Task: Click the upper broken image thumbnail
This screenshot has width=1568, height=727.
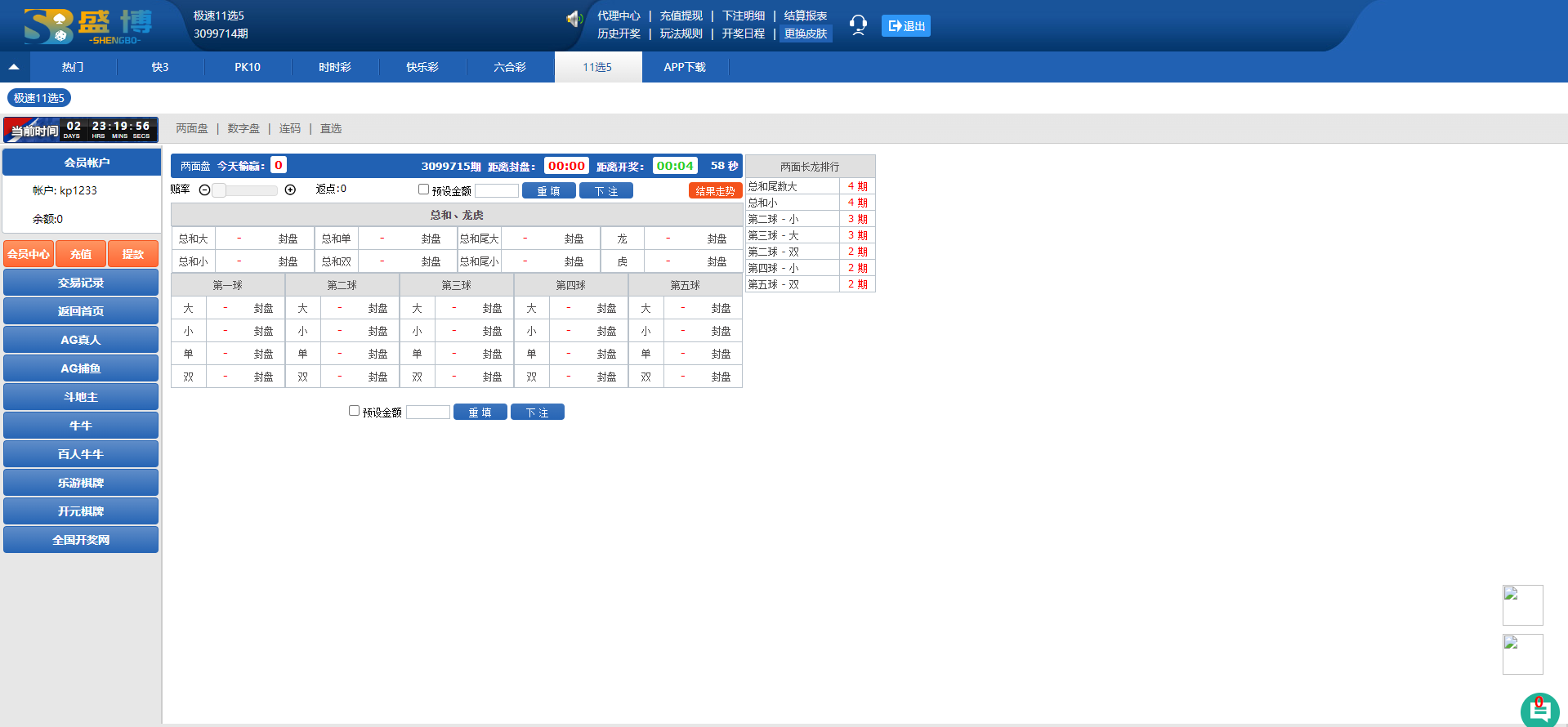Action: (1522, 605)
